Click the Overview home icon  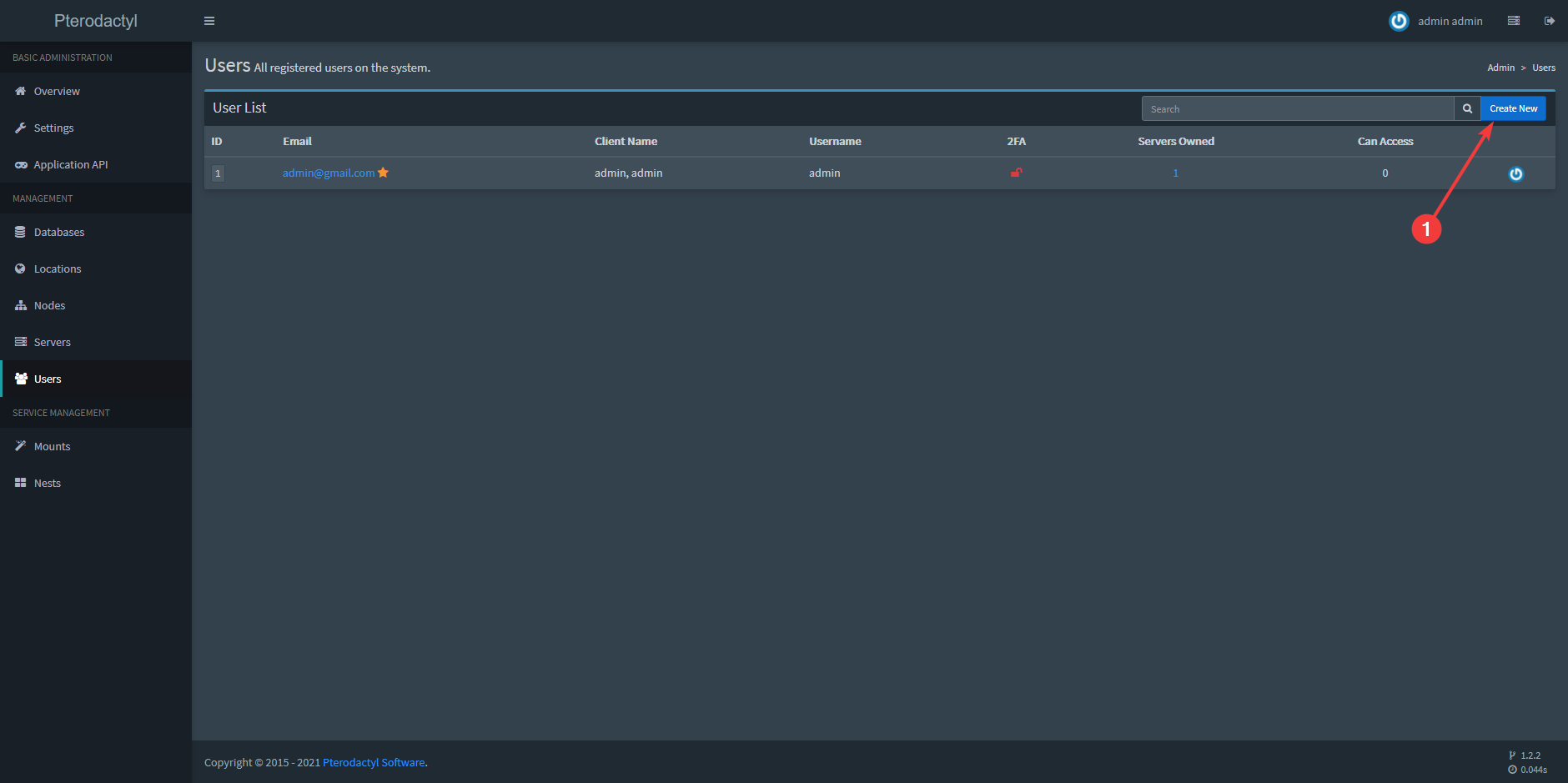click(21, 91)
